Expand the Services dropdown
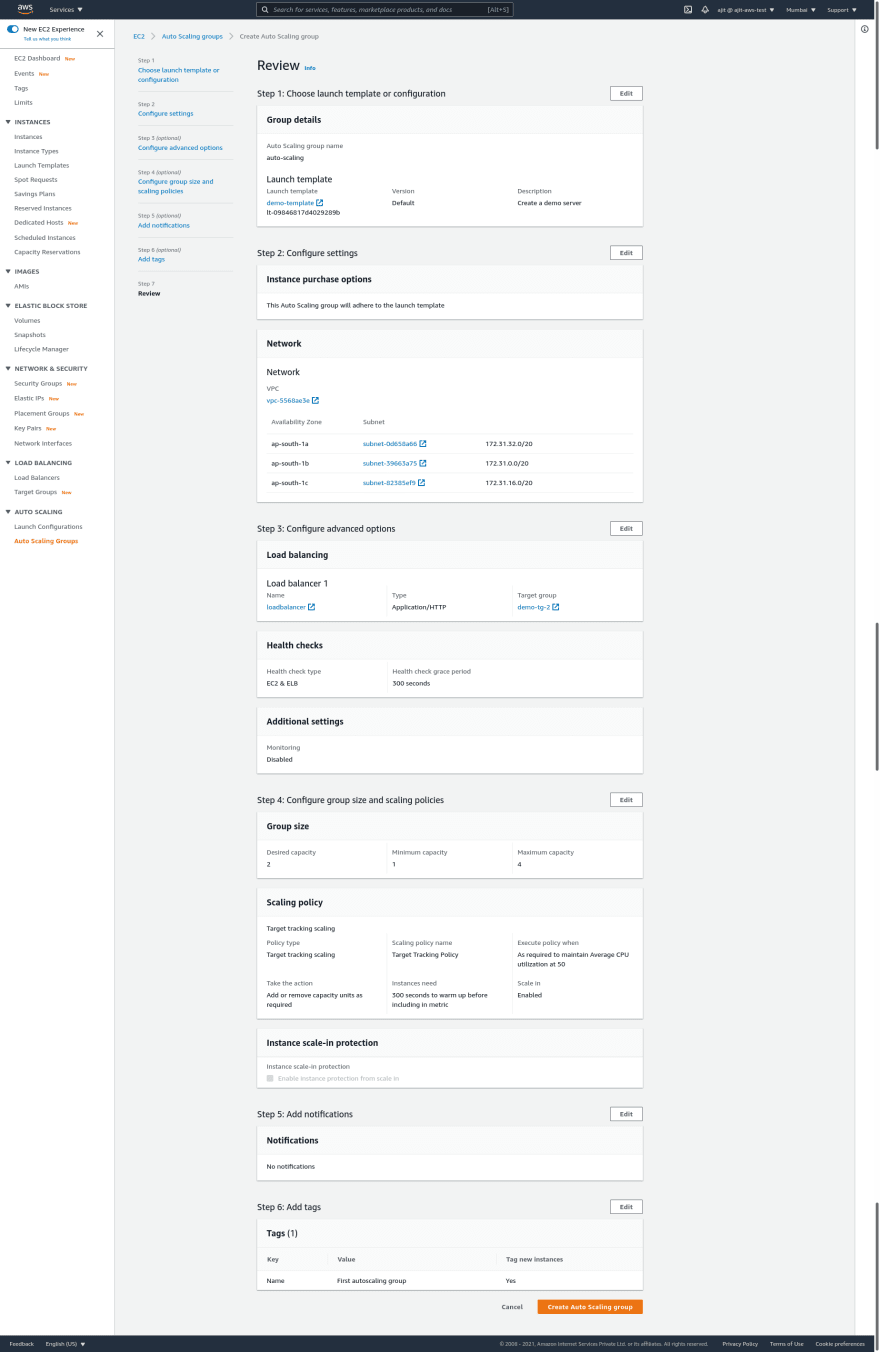Viewport: 880px width, 1352px height. tap(66, 9)
